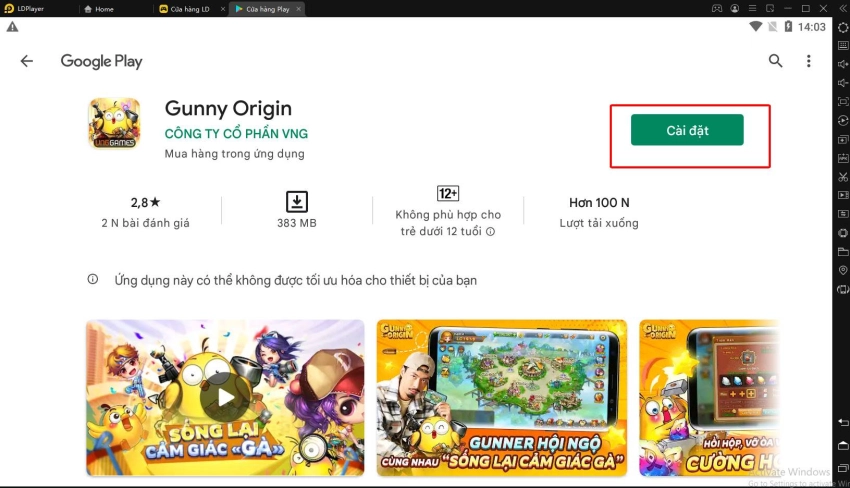This screenshot has height=488, width=850.
Task: Rotate screen via sidebar icon
Action: 843,289
